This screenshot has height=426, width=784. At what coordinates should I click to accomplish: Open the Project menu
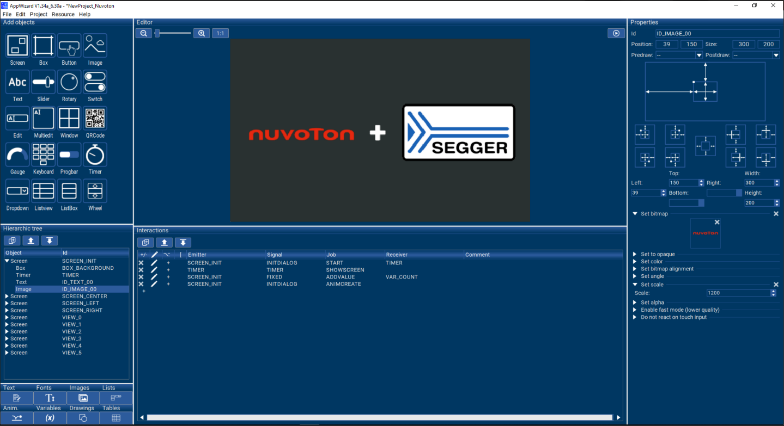tap(36, 14)
